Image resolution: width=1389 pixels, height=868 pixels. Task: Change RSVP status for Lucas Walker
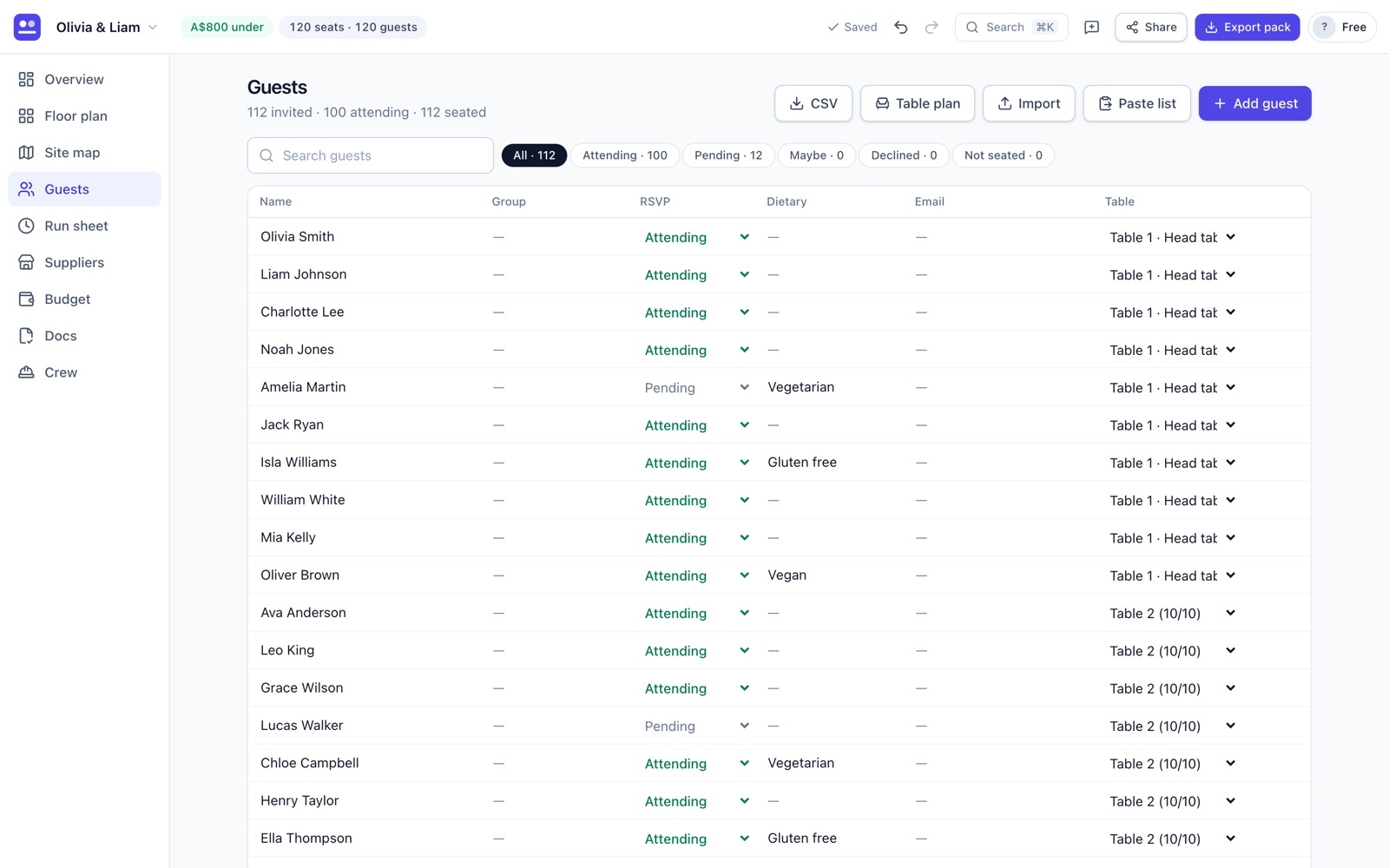click(x=697, y=726)
